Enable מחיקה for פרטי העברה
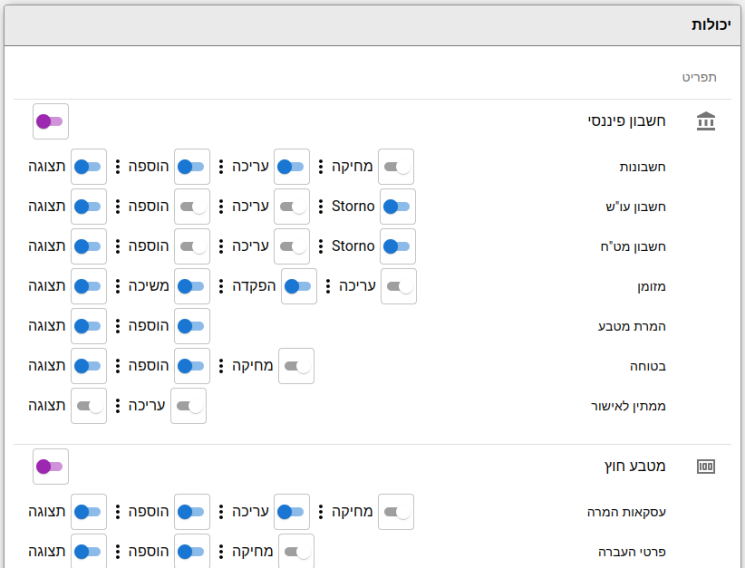745x568 pixels. (x=296, y=551)
